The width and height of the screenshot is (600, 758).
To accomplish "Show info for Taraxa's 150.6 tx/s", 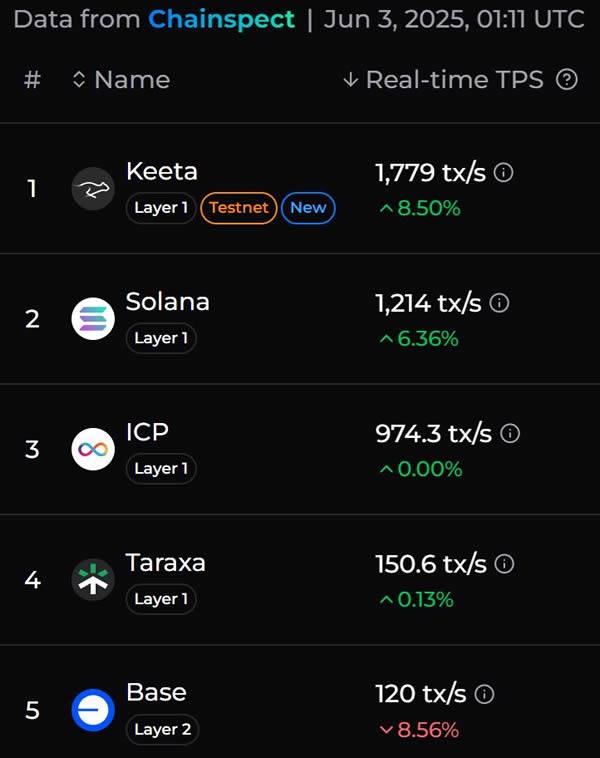I will click(x=505, y=564).
